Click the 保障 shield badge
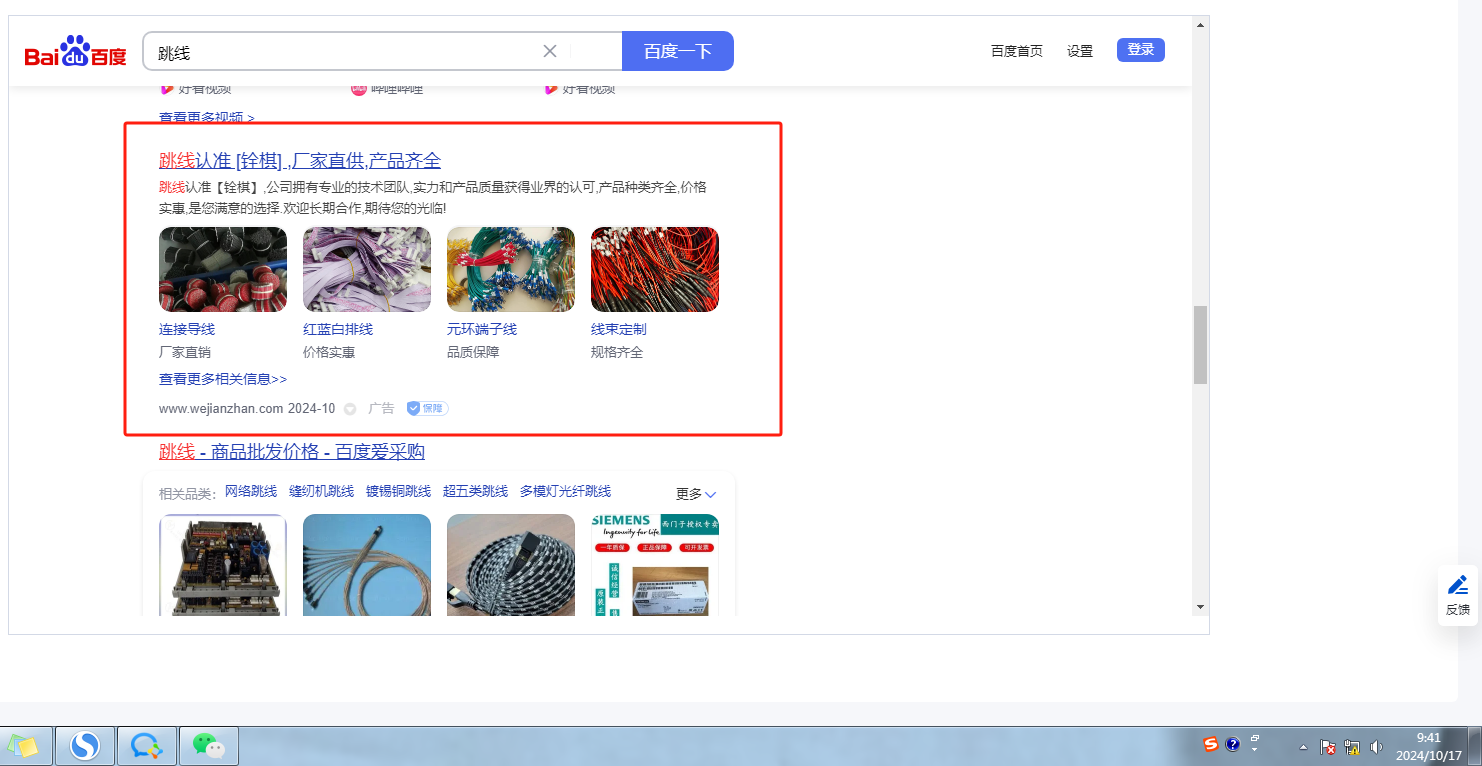This screenshot has width=1482, height=766. click(427, 408)
